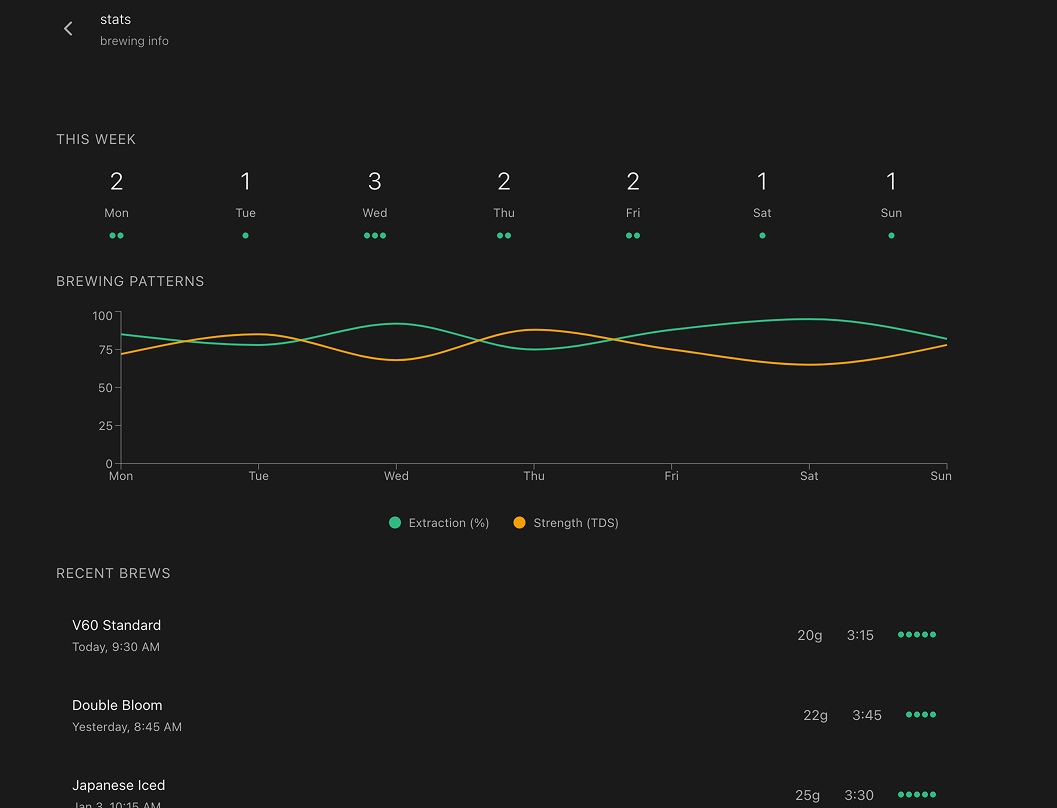The image size is (1057, 808).
Task: Select the Wed label on chart axis
Action: click(x=396, y=476)
